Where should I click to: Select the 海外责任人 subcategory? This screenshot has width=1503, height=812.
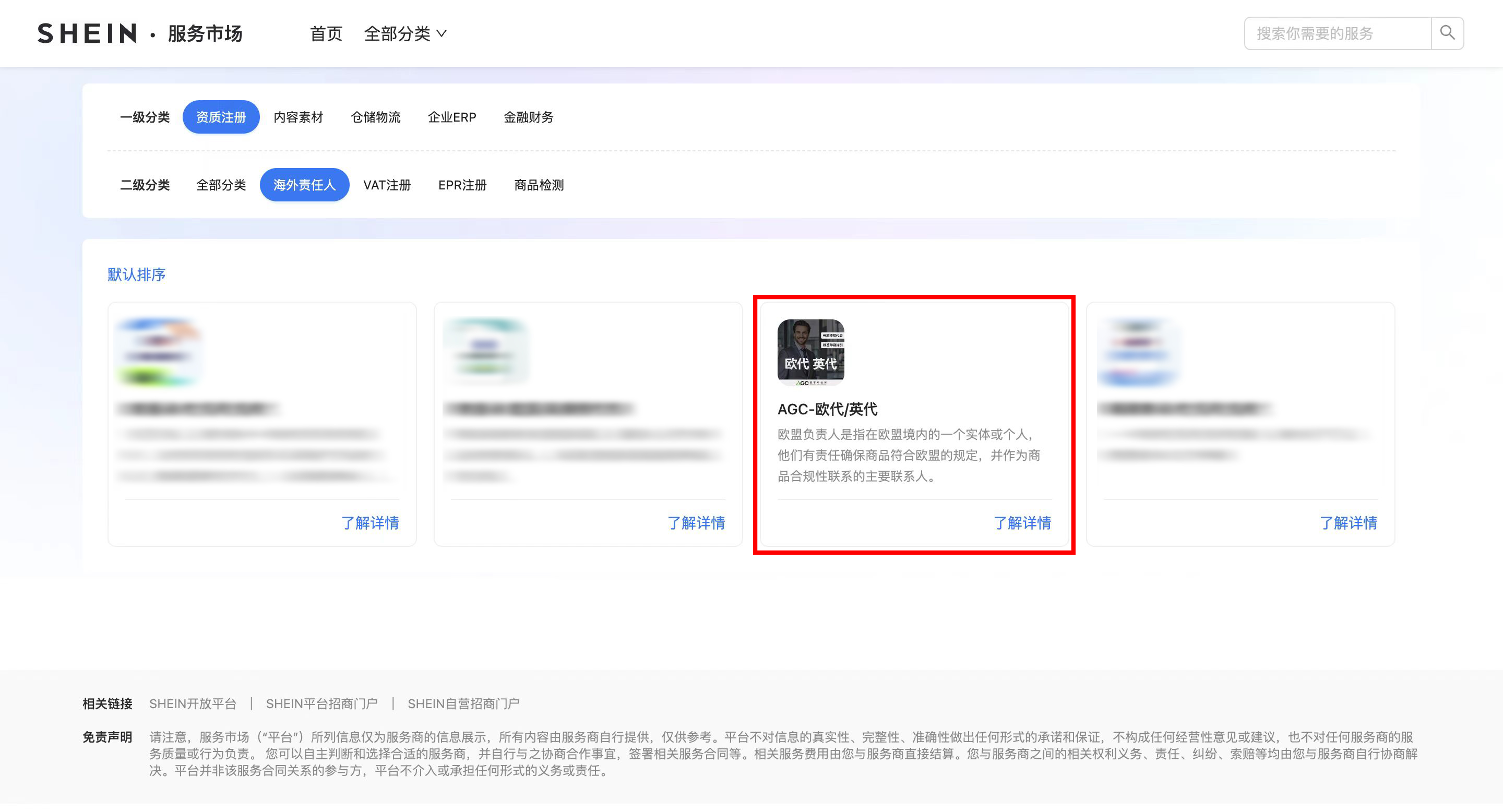(304, 185)
